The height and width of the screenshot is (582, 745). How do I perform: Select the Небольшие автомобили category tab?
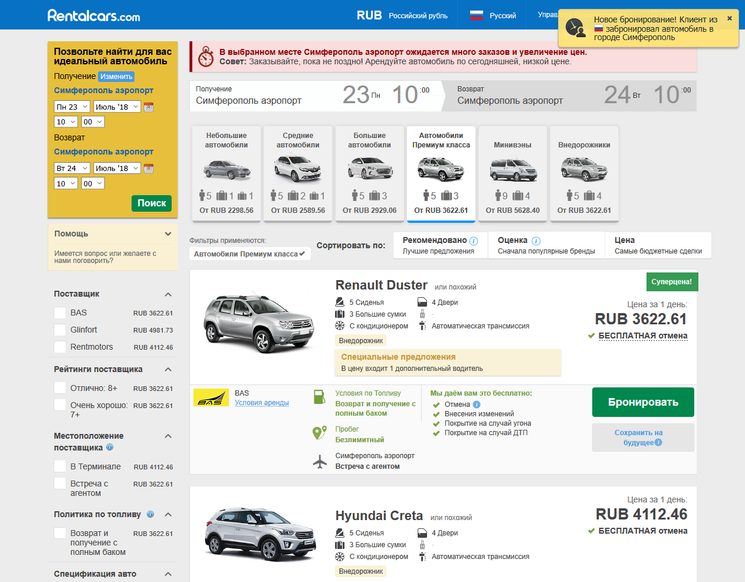click(226, 173)
